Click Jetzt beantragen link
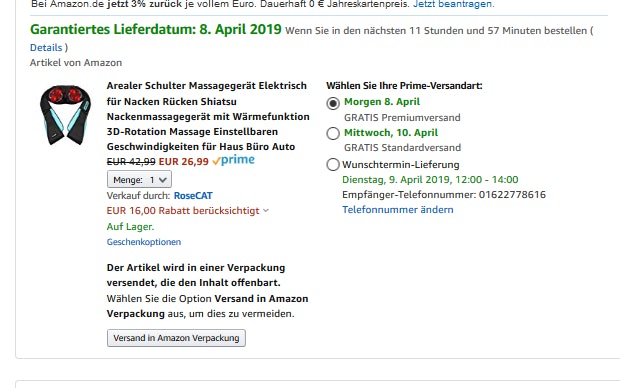The width and height of the screenshot is (620, 388). 454,4
